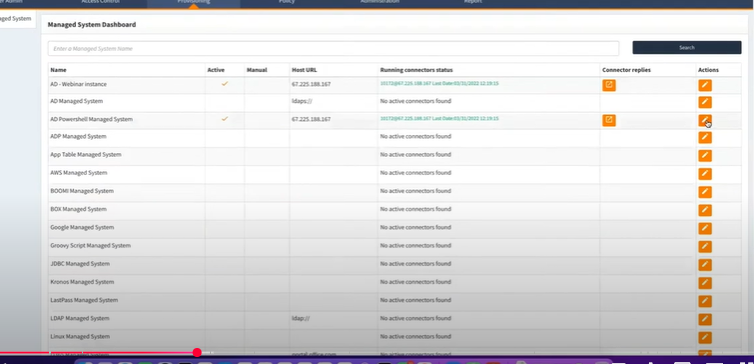Image resolution: width=754 pixels, height=364 pixels.
Task: Edit the AD - Webinar instance system
Action: (705, 85)
